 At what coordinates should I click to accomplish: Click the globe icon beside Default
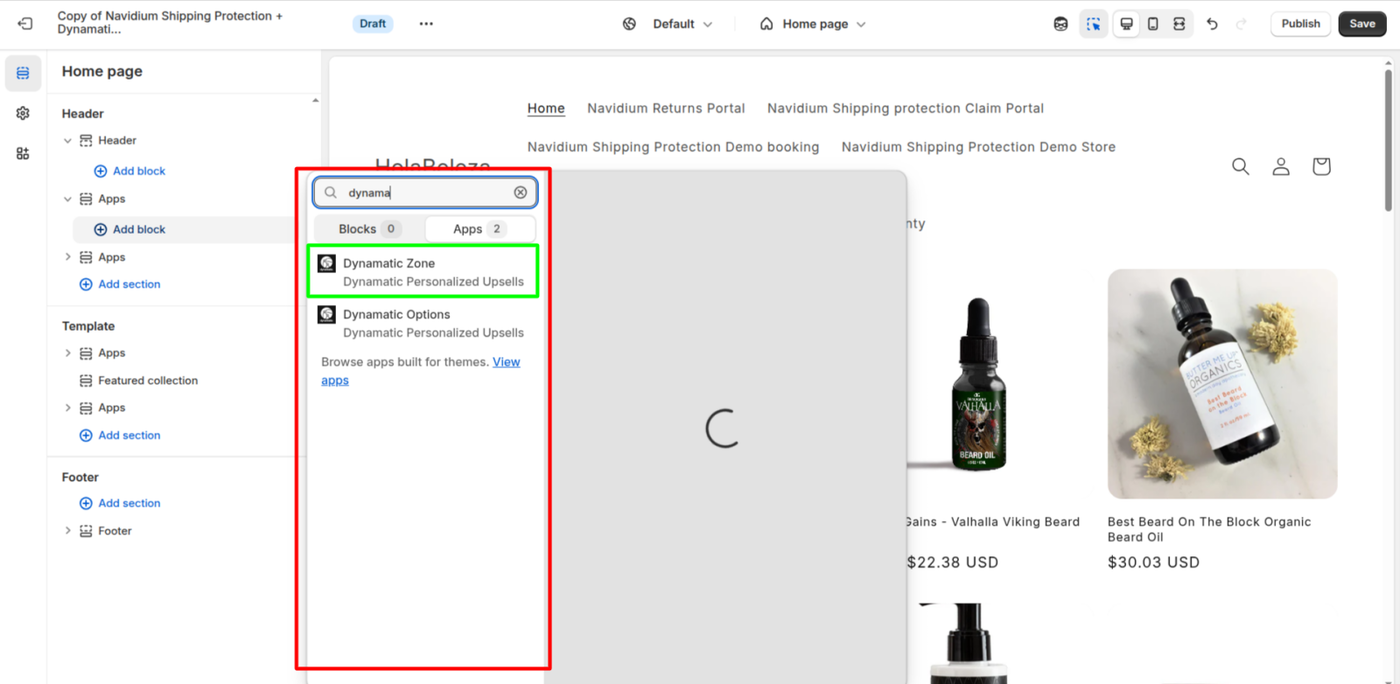tap(629, 24)
